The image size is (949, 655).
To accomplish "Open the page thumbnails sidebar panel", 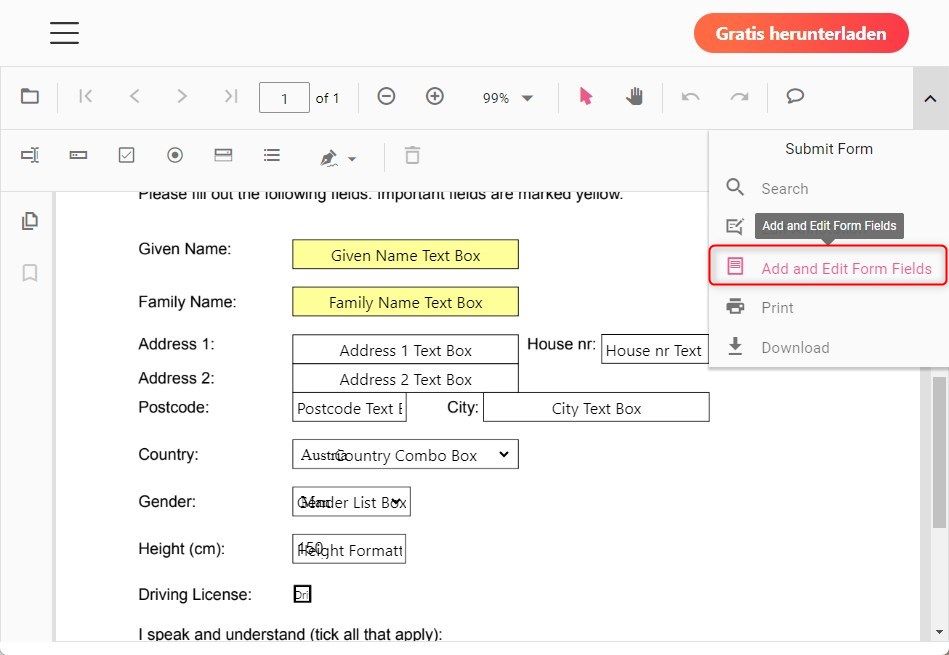I will tap(30, 221).
